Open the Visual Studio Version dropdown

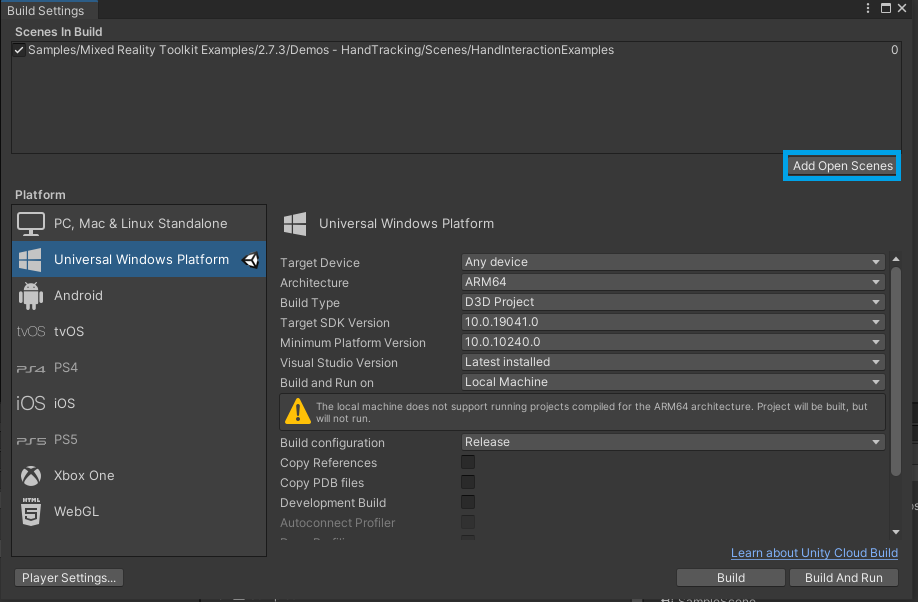click(673, 362)
